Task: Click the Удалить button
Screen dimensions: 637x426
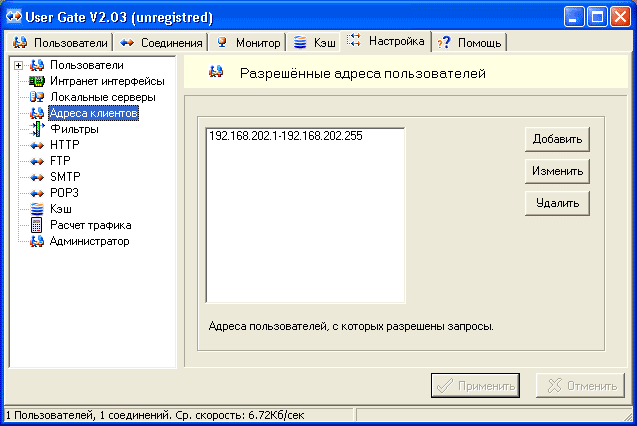Action: click(x=557, y=203)
